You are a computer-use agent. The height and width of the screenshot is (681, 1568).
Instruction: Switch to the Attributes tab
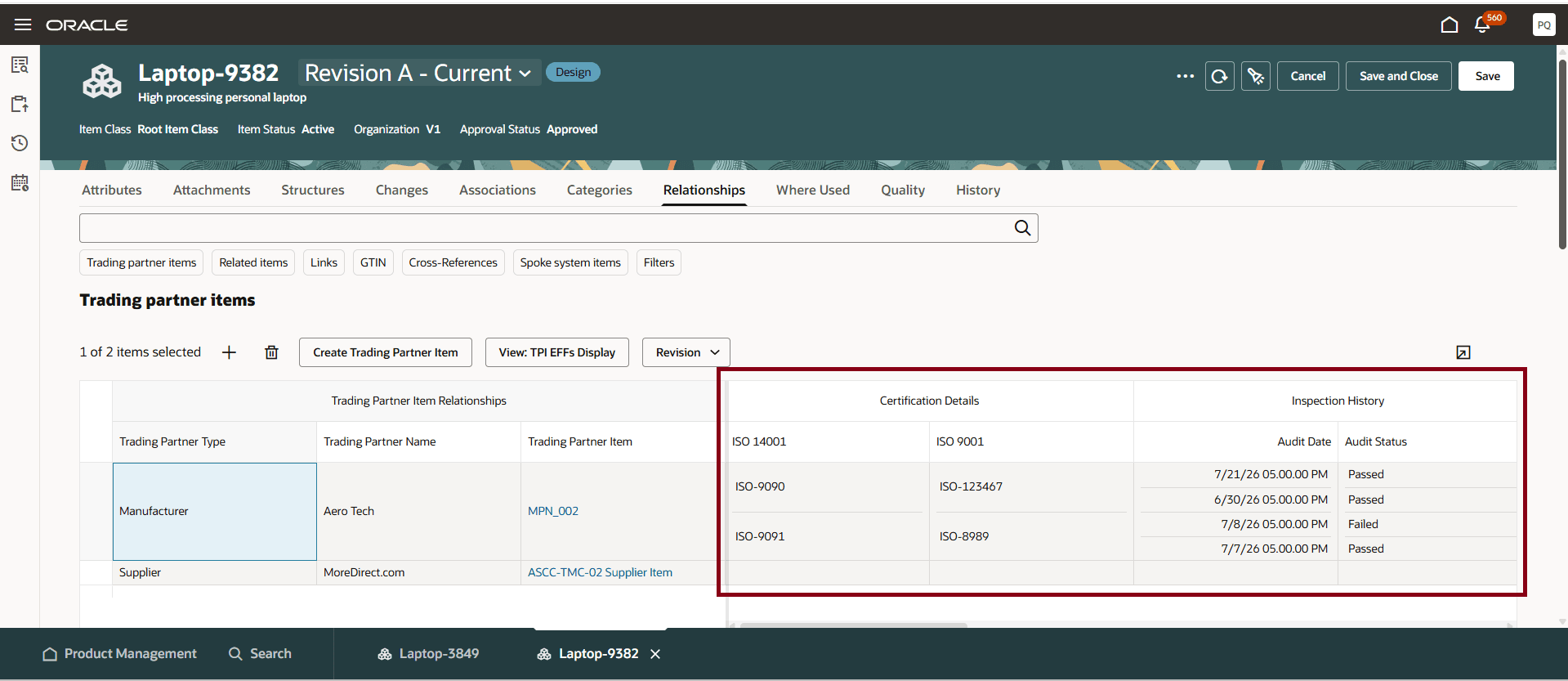point(112,190)
